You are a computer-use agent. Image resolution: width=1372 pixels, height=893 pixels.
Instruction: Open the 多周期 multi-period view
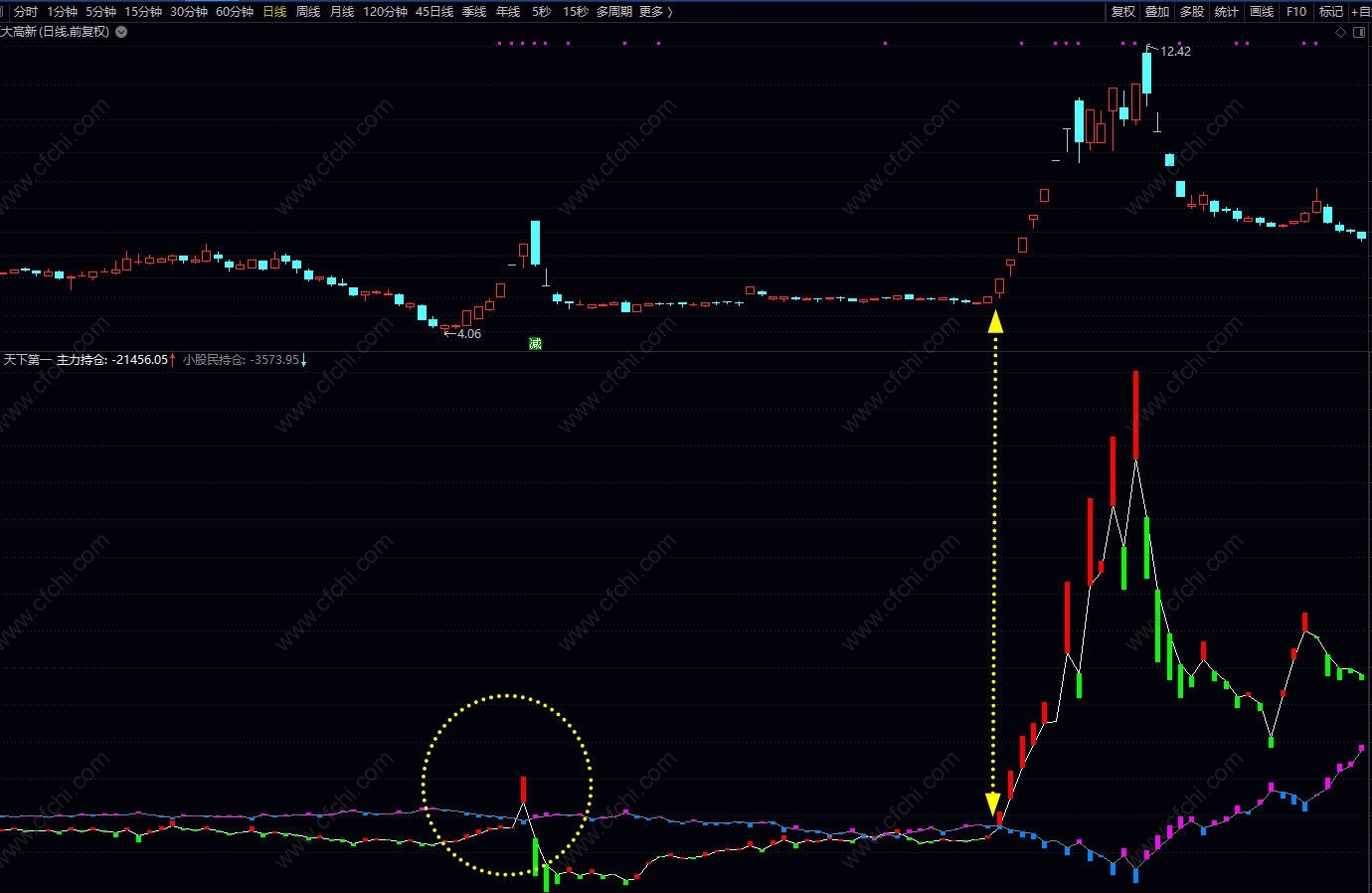point(614,12)
